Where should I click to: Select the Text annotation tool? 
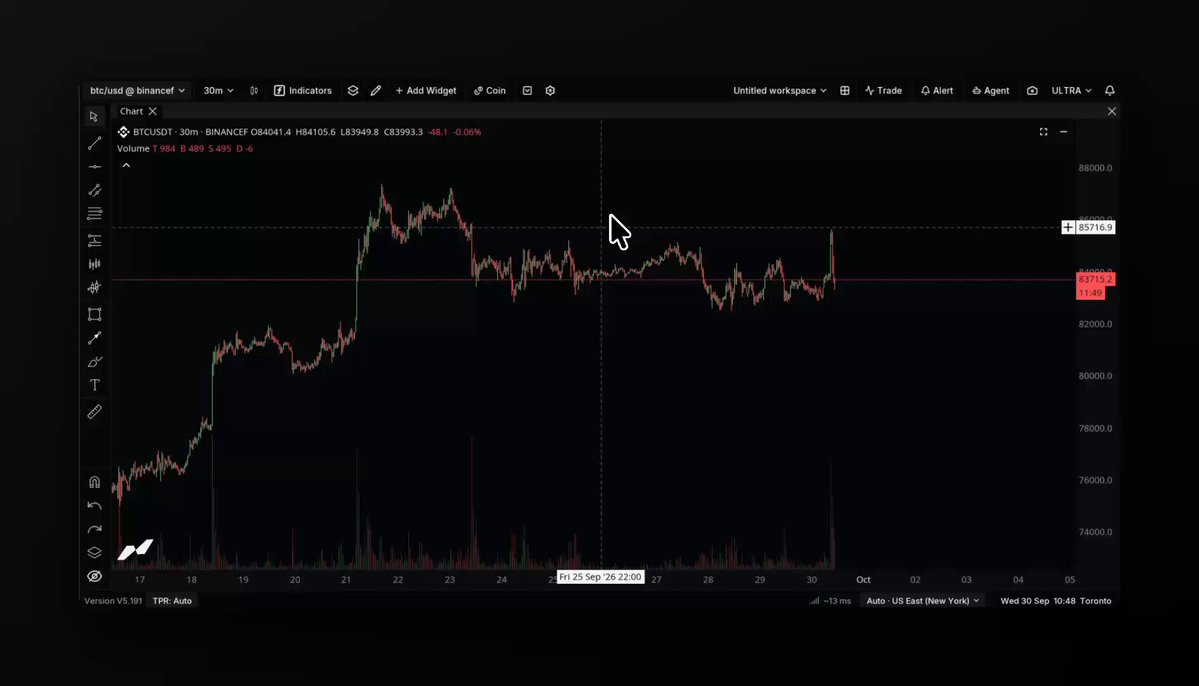coord(94,385)
